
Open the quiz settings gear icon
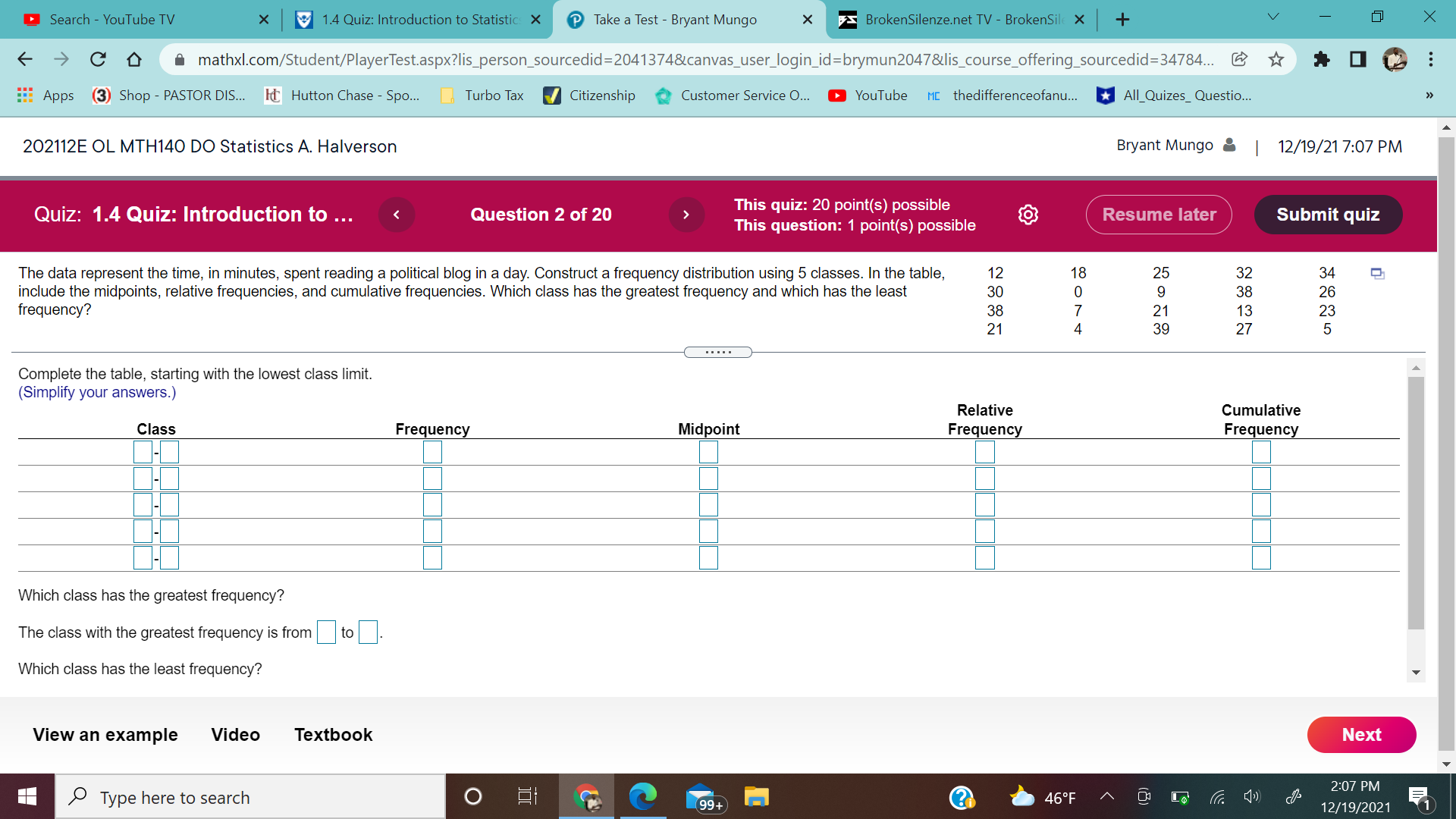coord(1028,215)
